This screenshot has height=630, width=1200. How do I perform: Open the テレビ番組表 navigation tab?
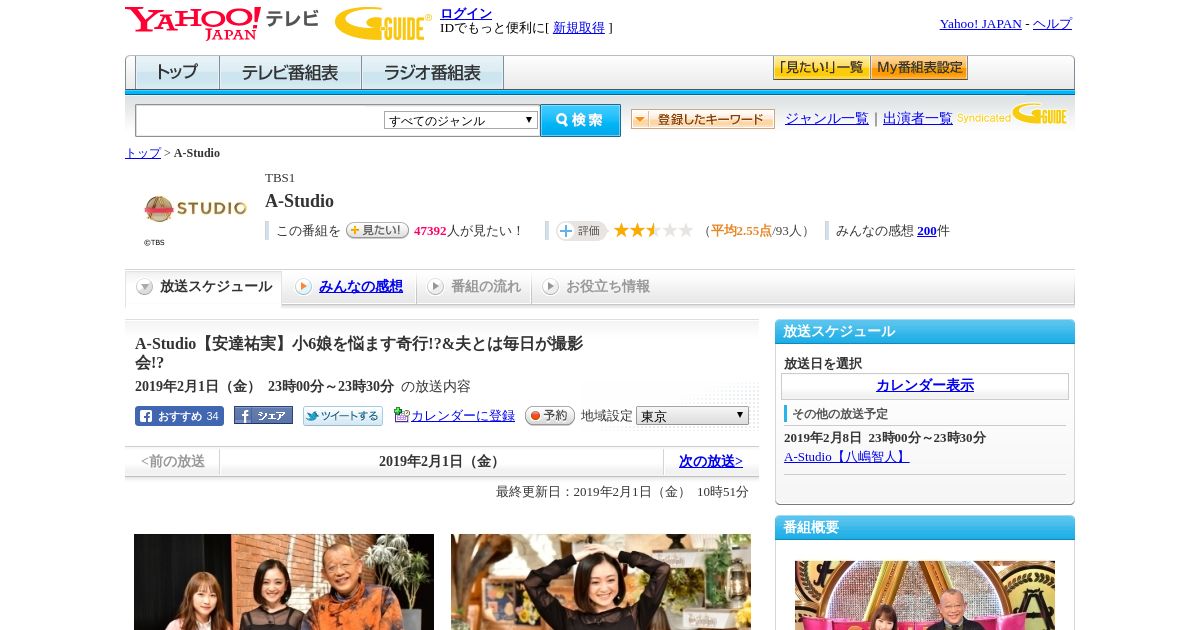[290, 73]
